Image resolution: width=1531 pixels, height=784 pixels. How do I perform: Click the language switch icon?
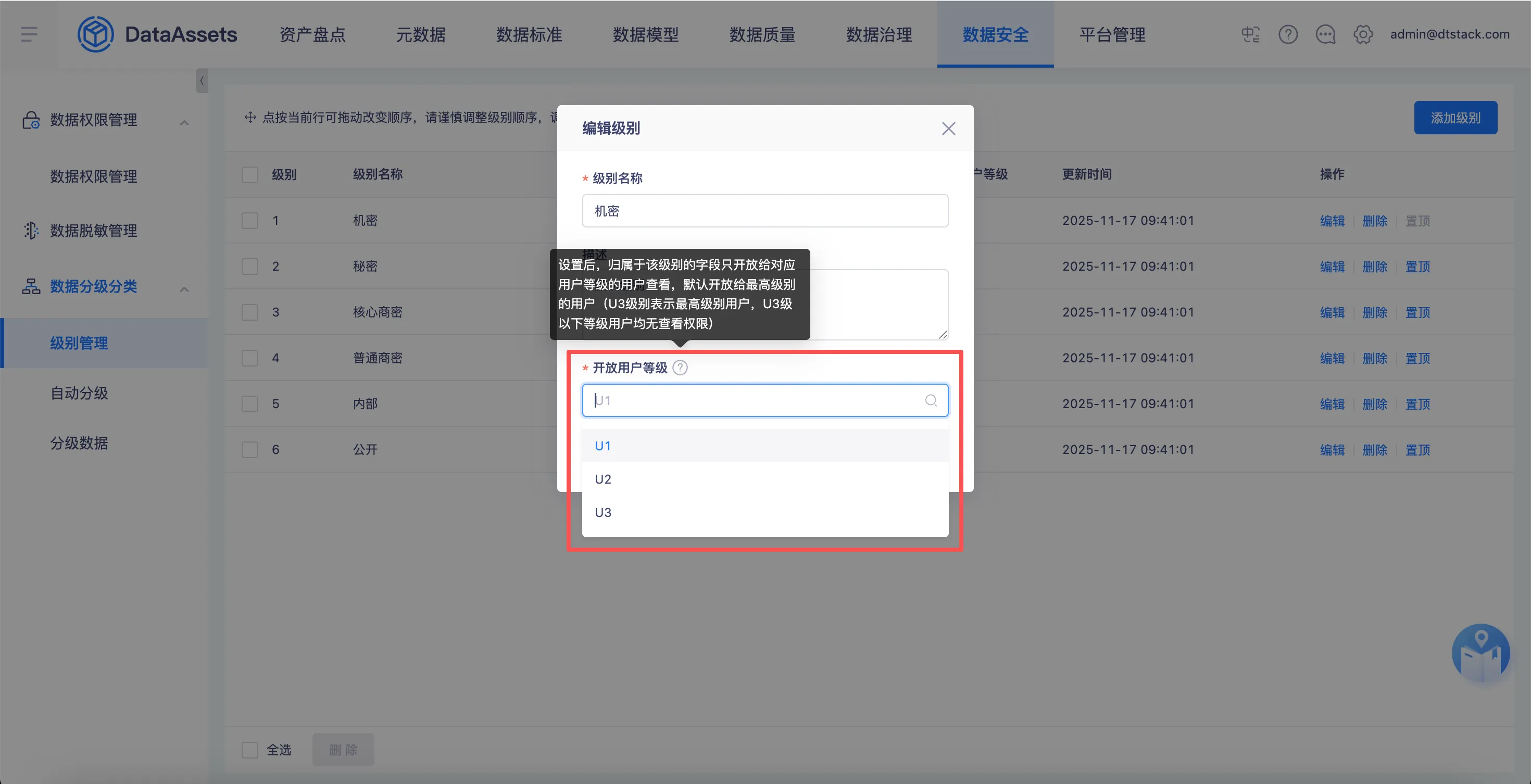[1250, 34]
